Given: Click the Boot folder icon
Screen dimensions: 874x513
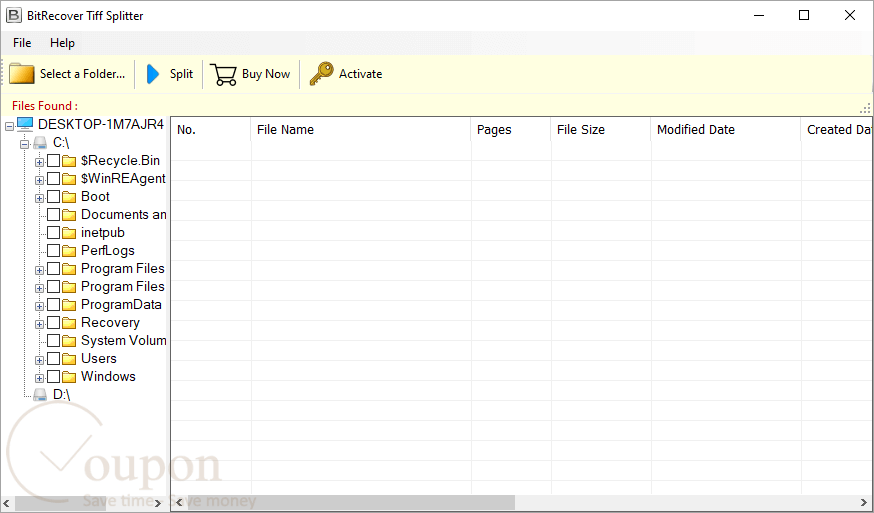Looking at the screenshot, I should click(x=69, y=197).
